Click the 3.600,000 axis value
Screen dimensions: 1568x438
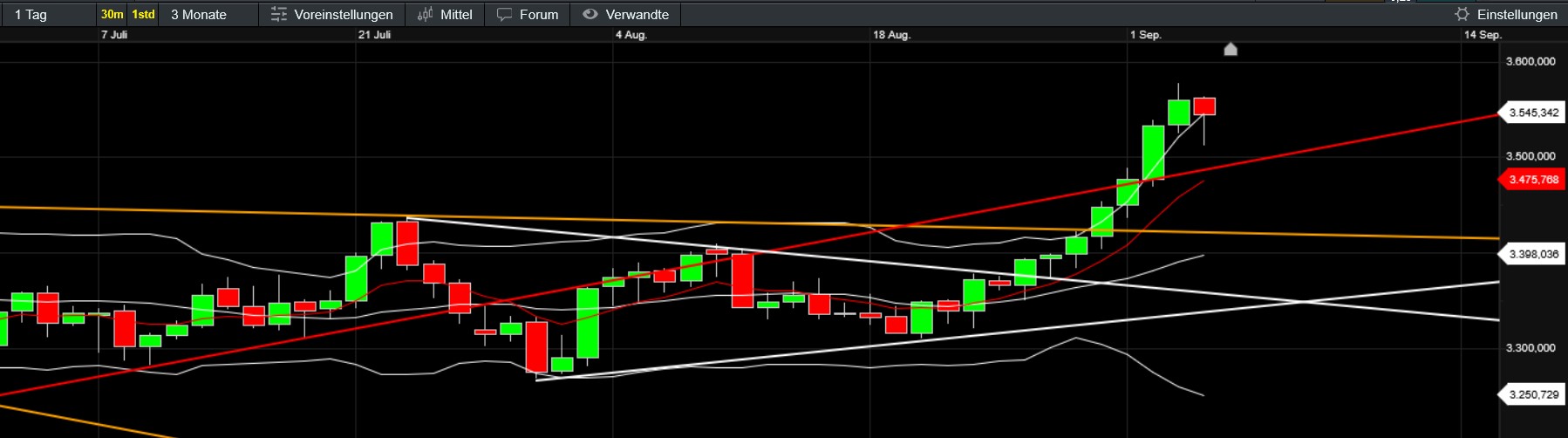pyautogui.click(x=1531, y=61)
